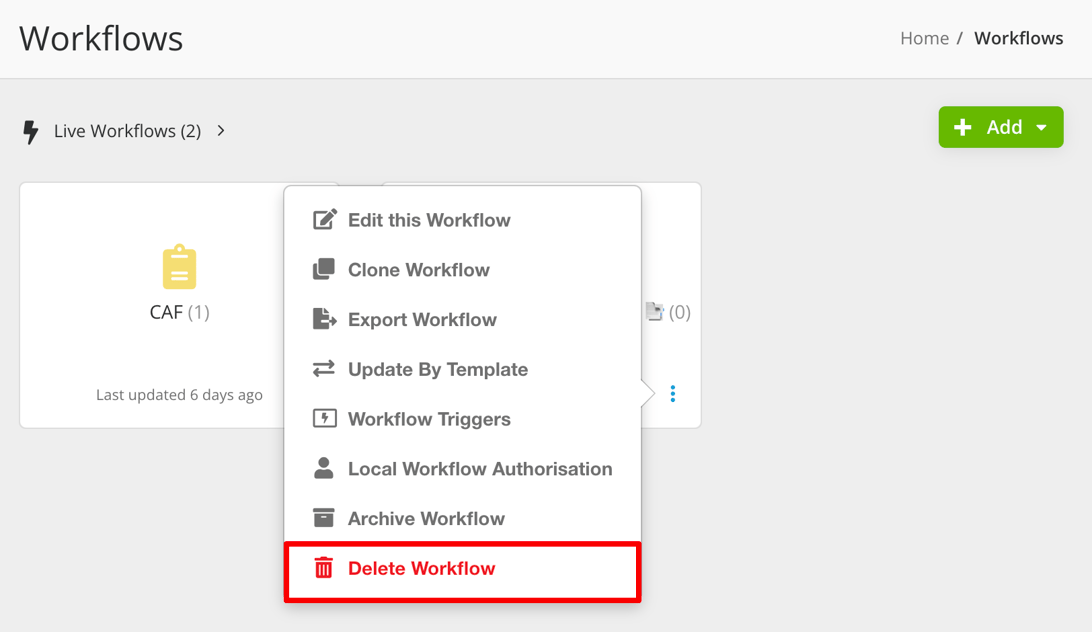Open the Home breadcrumb link
Screen dimensions: 1092x632
pyautogui.click(x=923, y=38)
